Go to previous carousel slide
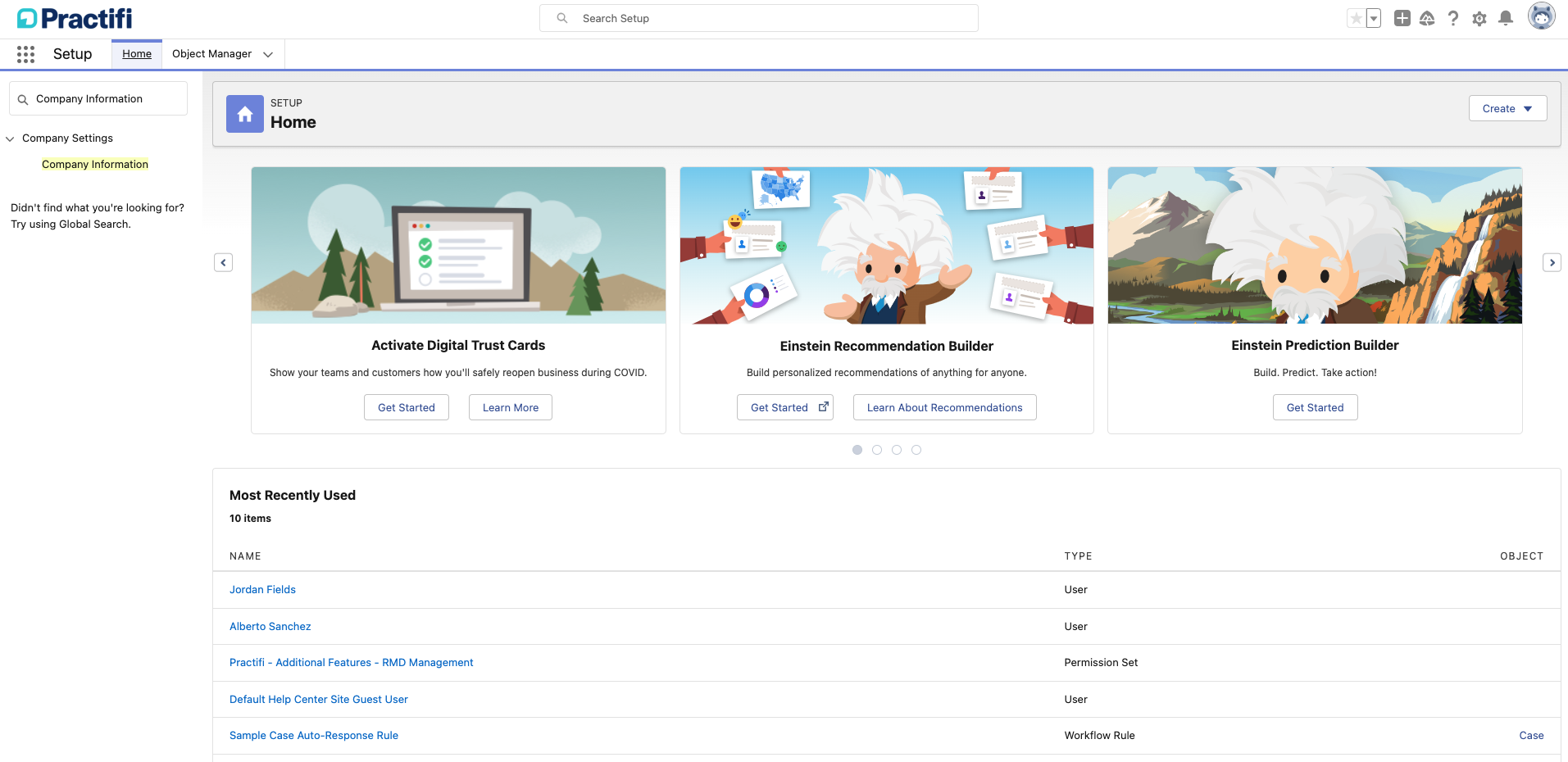Screen dimensions: 1568x762 (224, 262)
